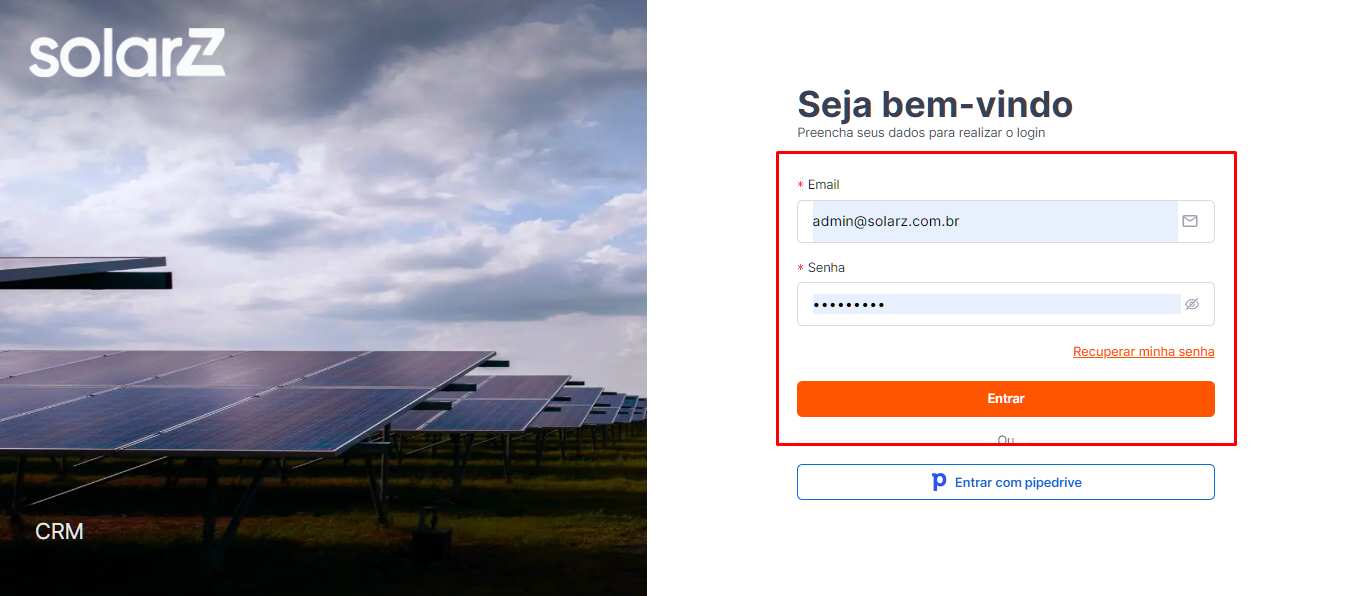1362x596 pixels.
Task: Click the crossed-eye icon beside the password
Action: point(1191,304)
